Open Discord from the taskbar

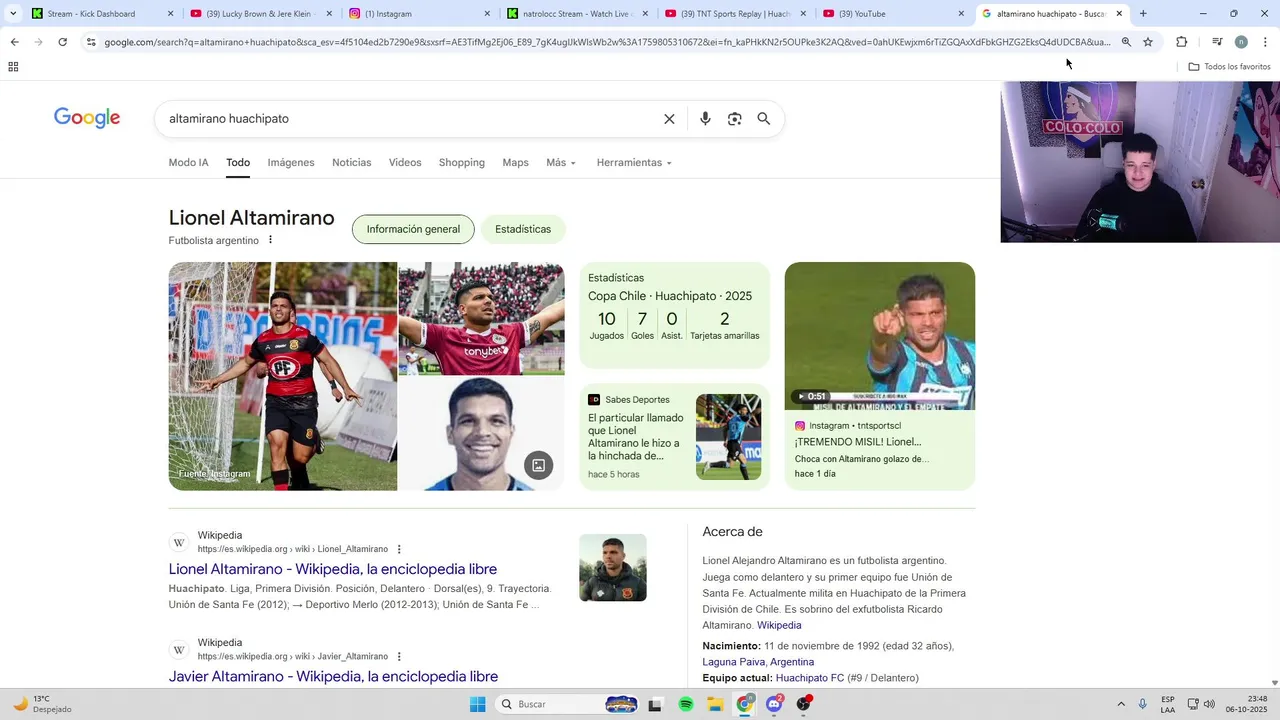point(775,704)
